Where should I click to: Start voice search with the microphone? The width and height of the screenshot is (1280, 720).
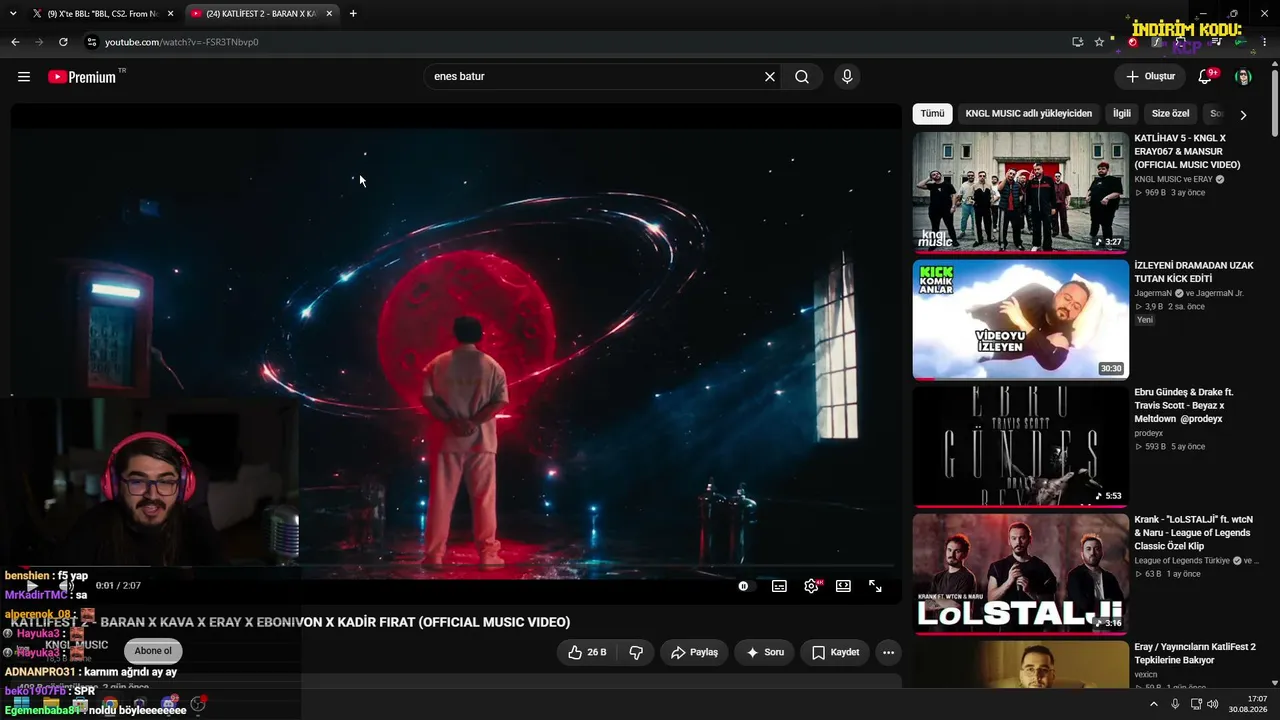[847, 77]
